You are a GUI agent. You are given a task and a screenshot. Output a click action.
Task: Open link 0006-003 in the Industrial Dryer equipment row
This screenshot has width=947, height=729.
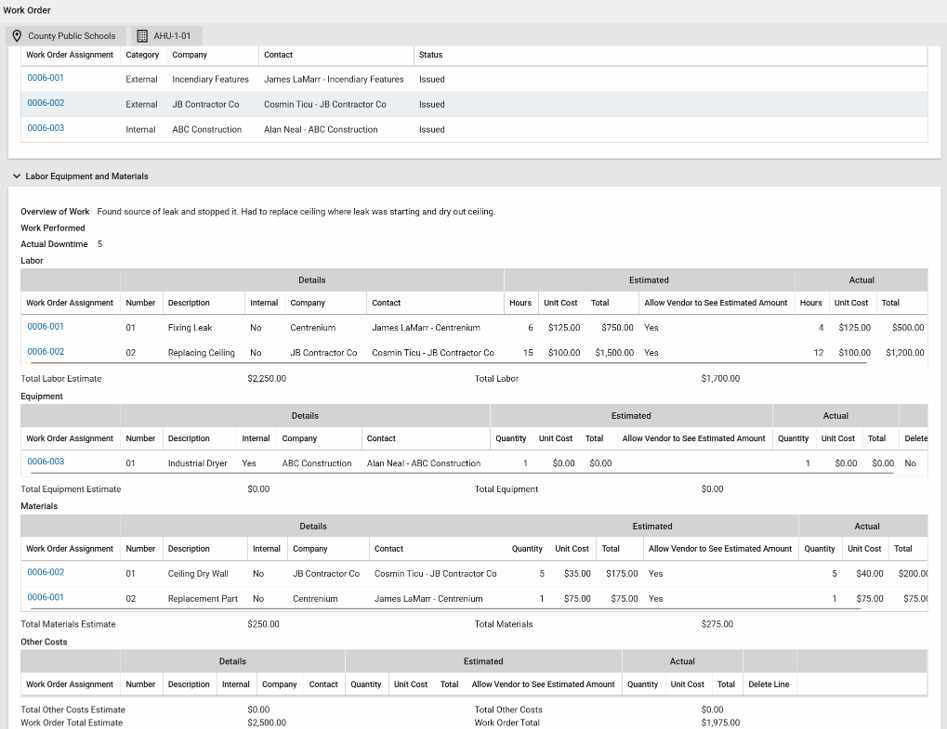click(45, 461)
